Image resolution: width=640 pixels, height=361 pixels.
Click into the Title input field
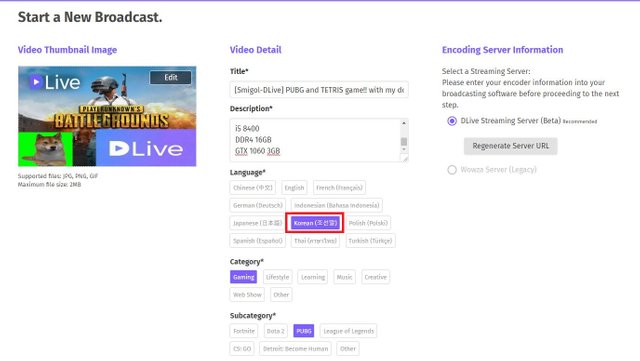pos(319,90)
